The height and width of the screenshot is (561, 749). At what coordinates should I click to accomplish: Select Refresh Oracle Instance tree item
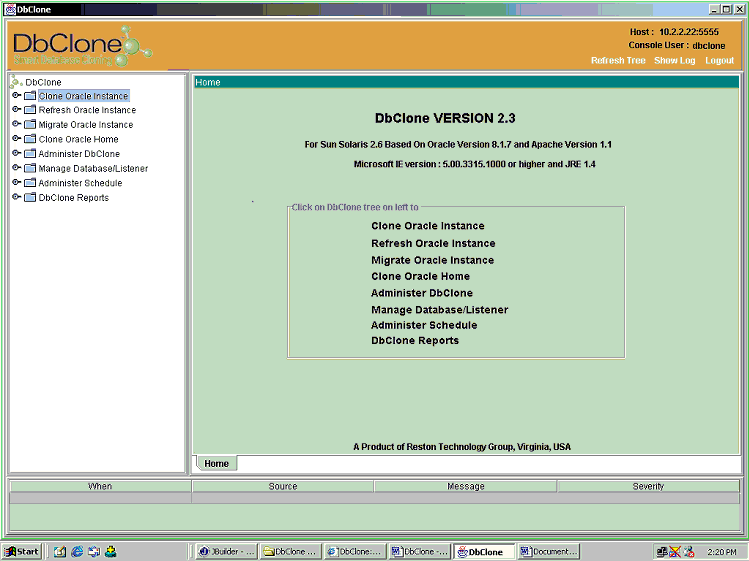tap(87, 110)
